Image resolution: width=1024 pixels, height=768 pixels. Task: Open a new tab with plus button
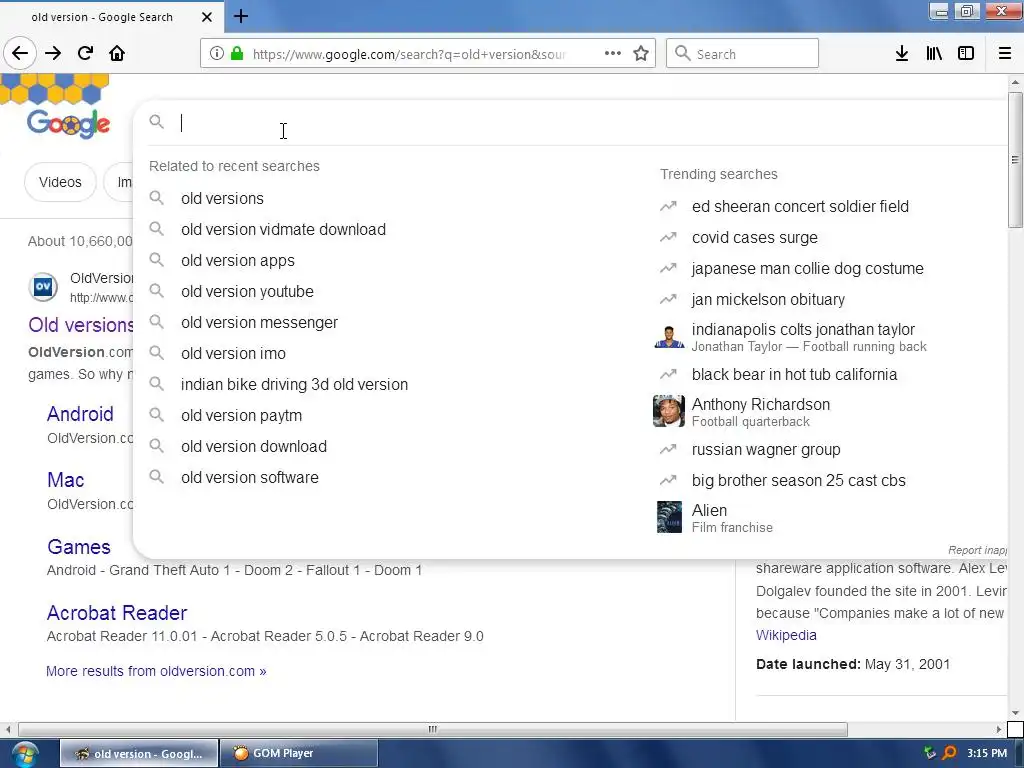point(240,16)
